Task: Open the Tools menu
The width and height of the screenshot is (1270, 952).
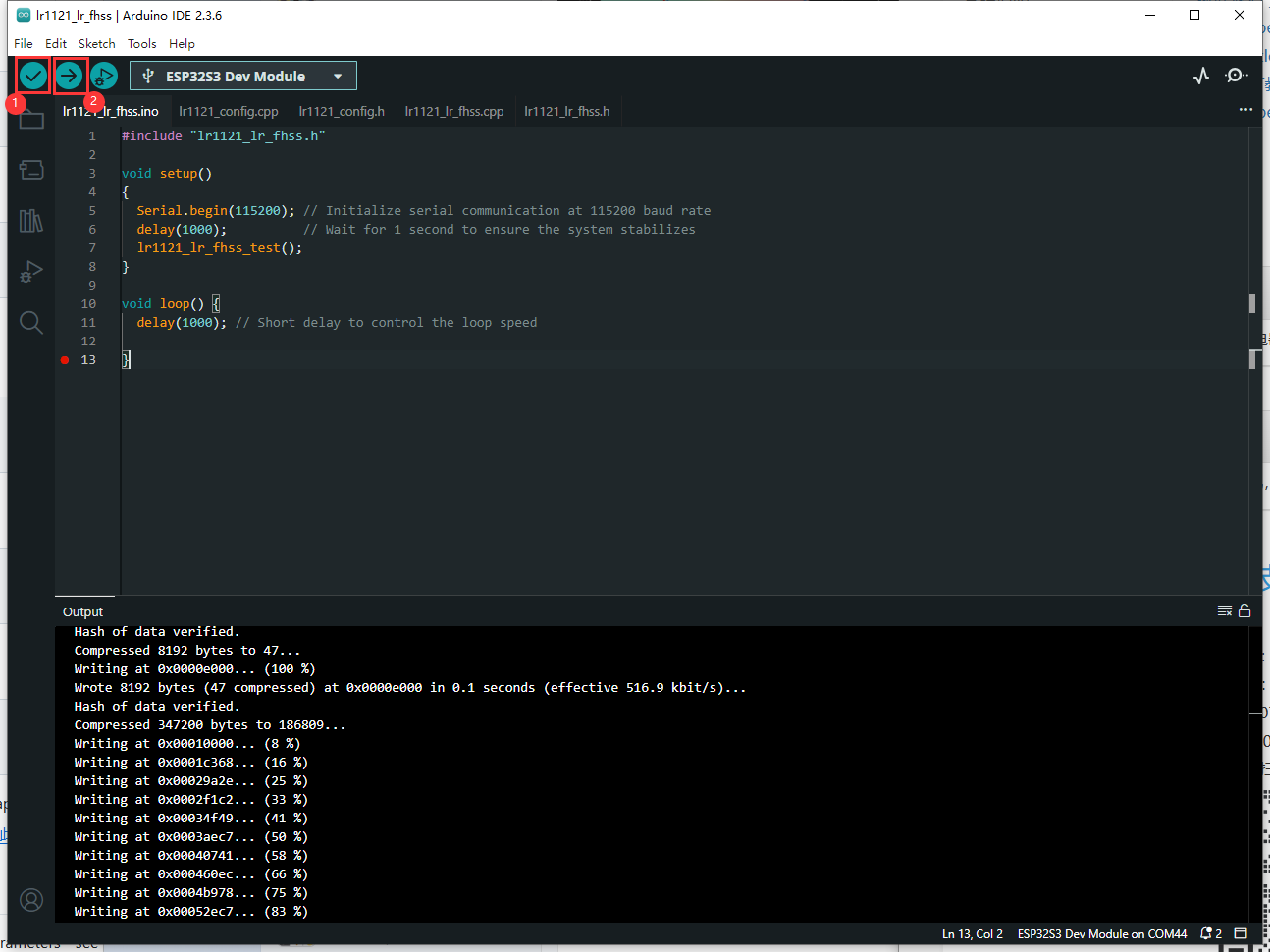Action: click(142, 43)
